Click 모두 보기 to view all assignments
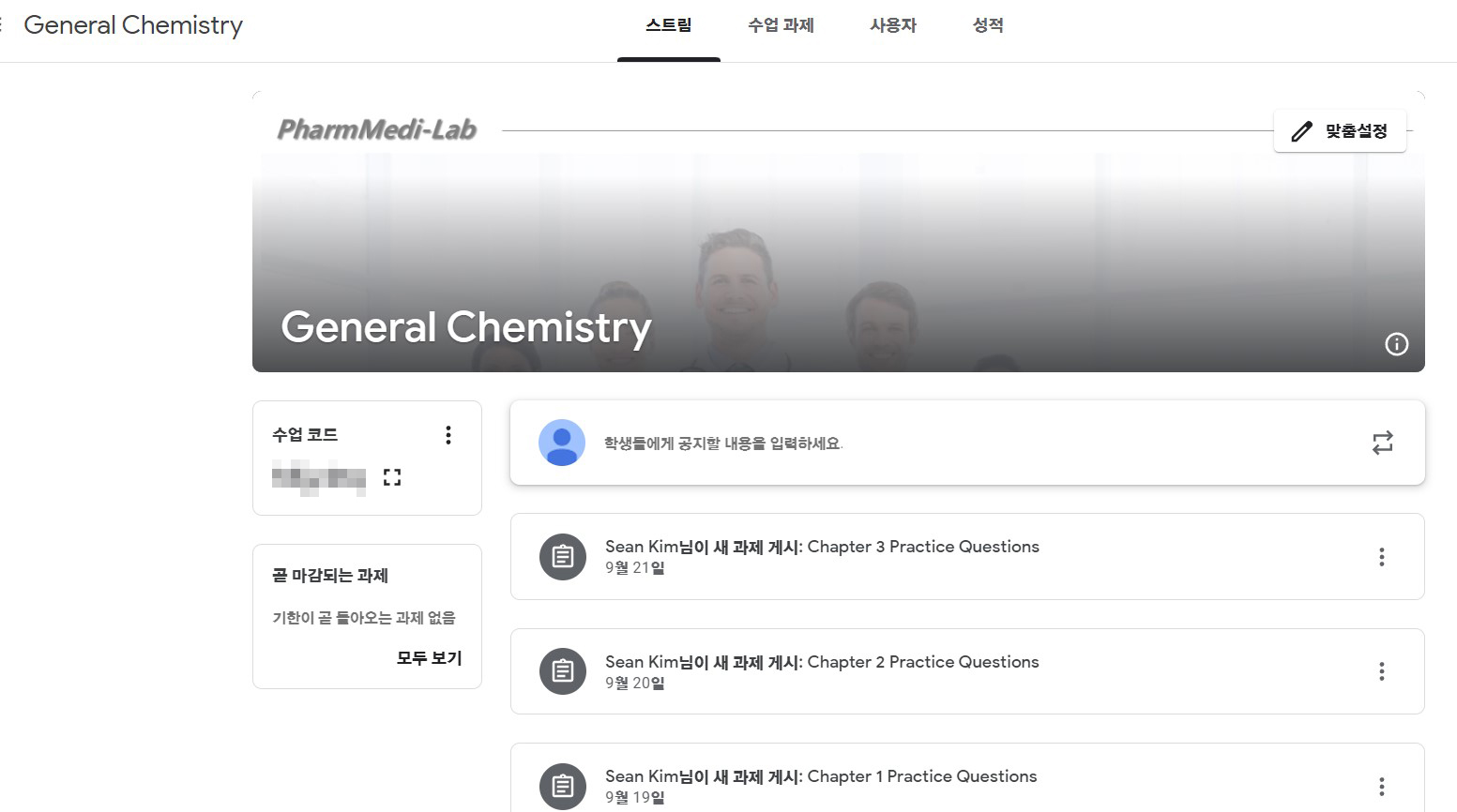1457x812 pixels. point(429,658)
